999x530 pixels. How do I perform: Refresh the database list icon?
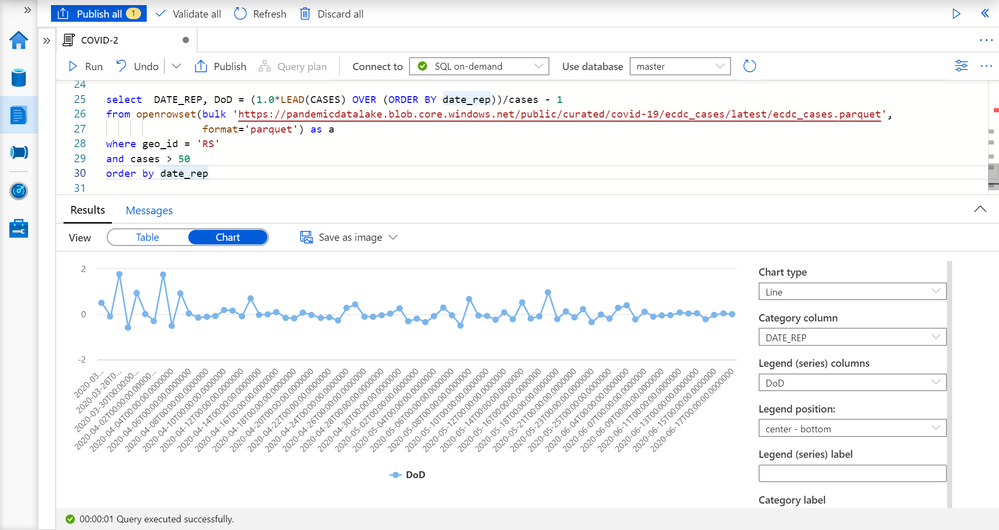point(749,66)
